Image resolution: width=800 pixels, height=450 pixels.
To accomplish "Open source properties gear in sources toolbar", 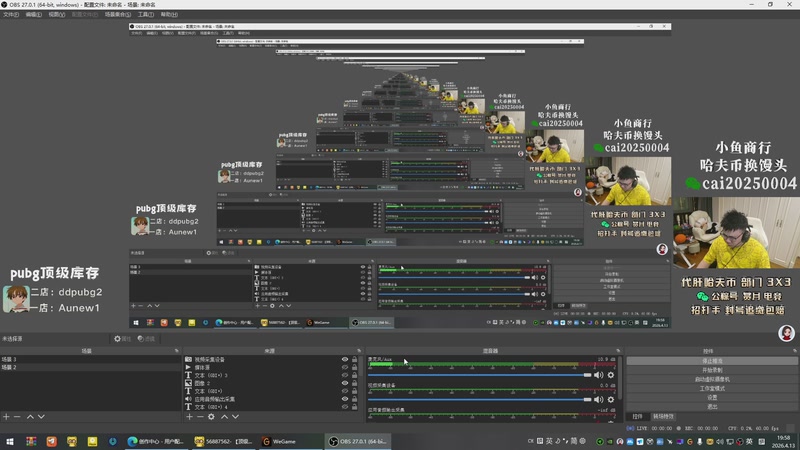I will [x=211, y=417].
